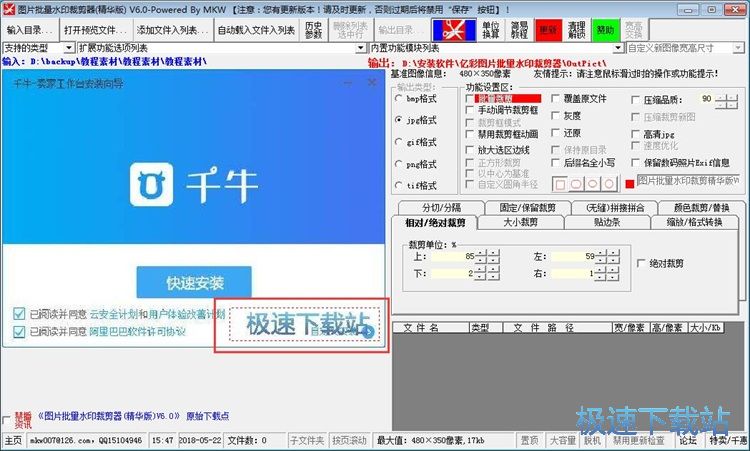Expand the 扩展功能选项列表 dropdown
This screenshot has width=750, height=451.
point(361,48)
